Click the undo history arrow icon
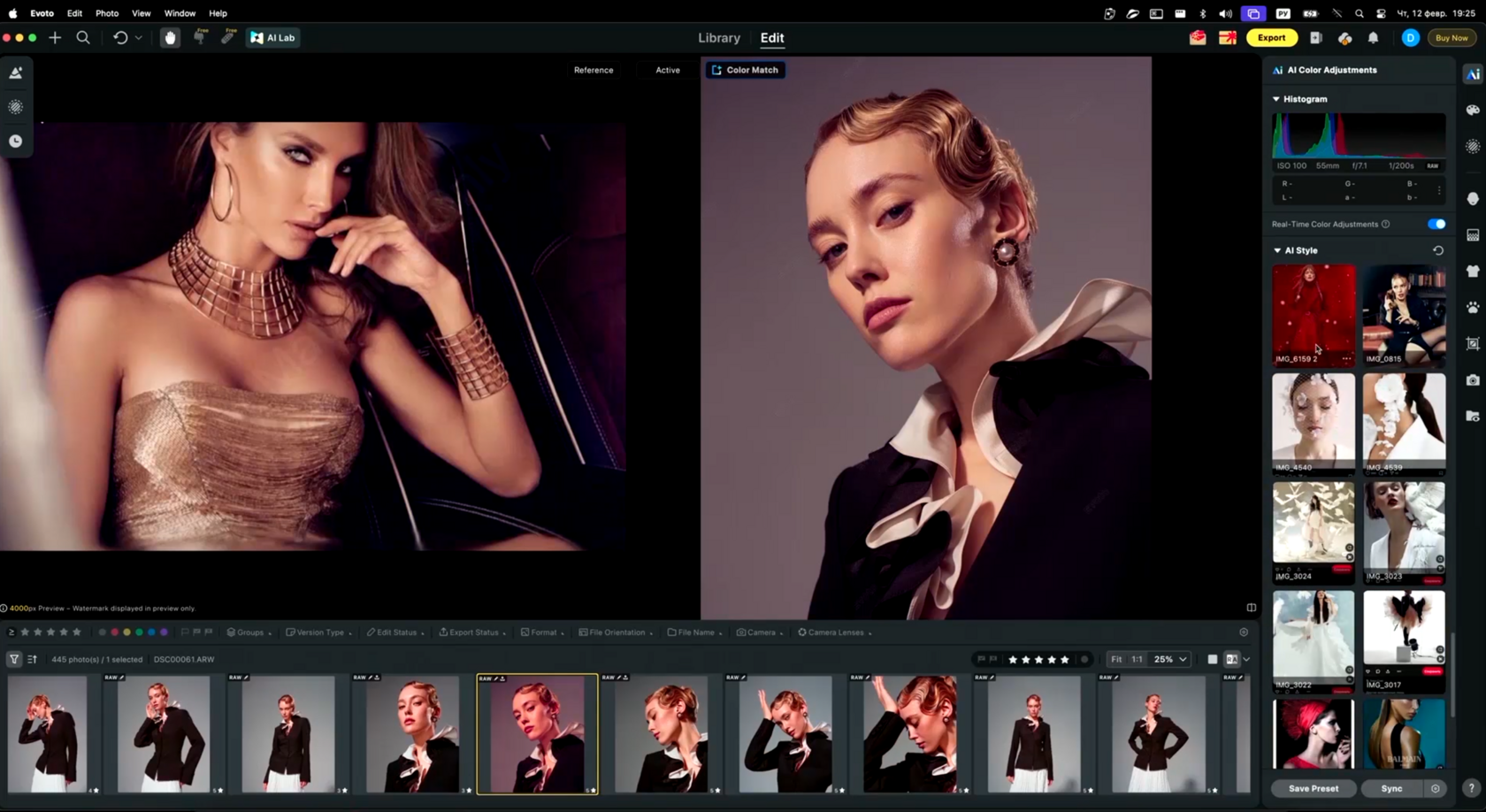Viewport: 1486px width, 812px height. click(x=120, y=38)
